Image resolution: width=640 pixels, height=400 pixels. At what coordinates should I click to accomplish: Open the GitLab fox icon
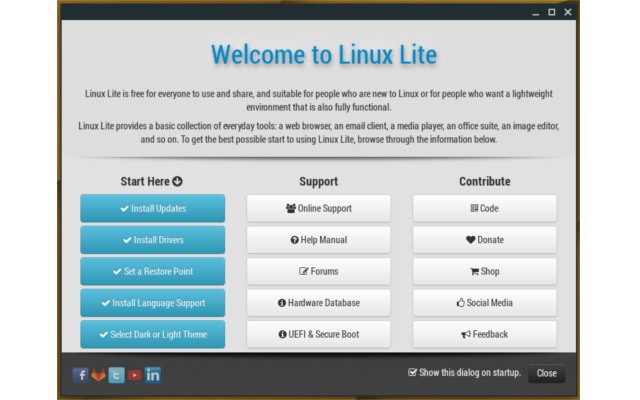tap(98, 375)
